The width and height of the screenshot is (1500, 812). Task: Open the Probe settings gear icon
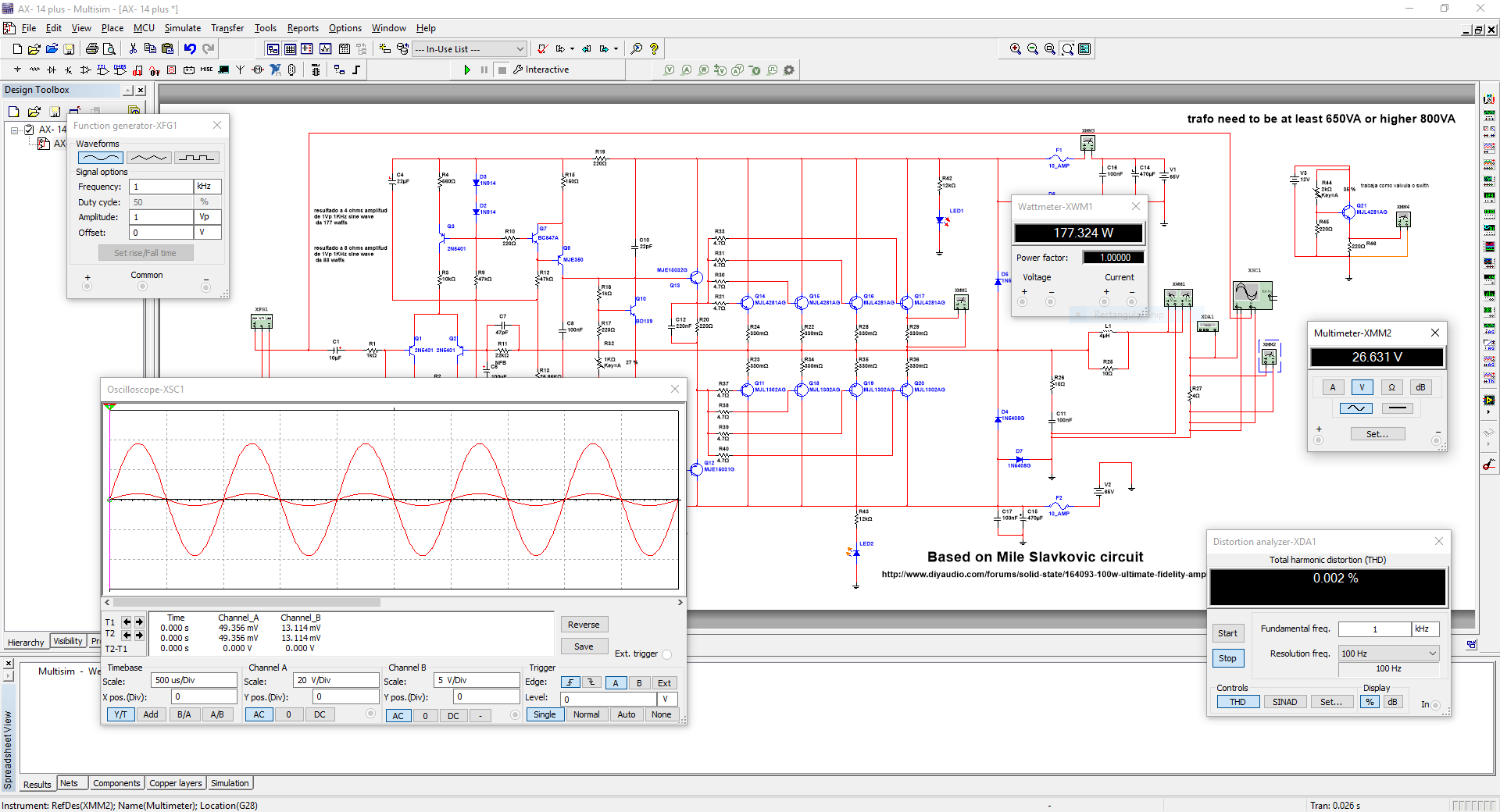(789, 70)
